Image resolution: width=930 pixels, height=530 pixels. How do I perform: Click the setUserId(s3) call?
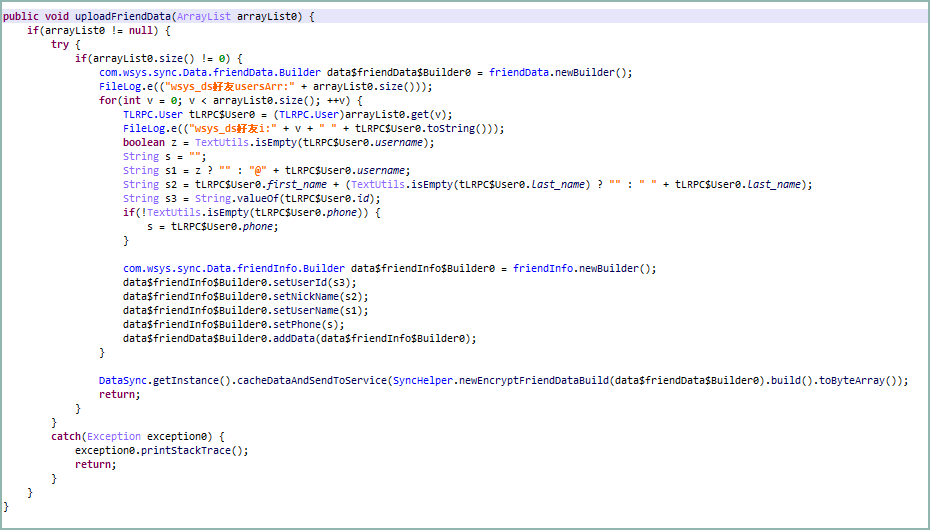click(312, 282)
